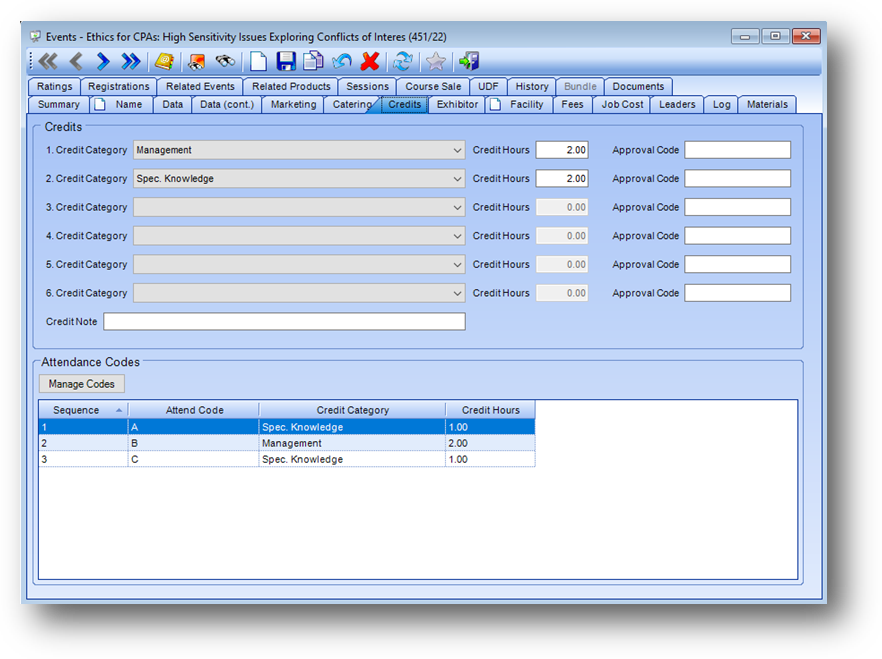
Task: Go to the next record
Action: click(103, 61)
